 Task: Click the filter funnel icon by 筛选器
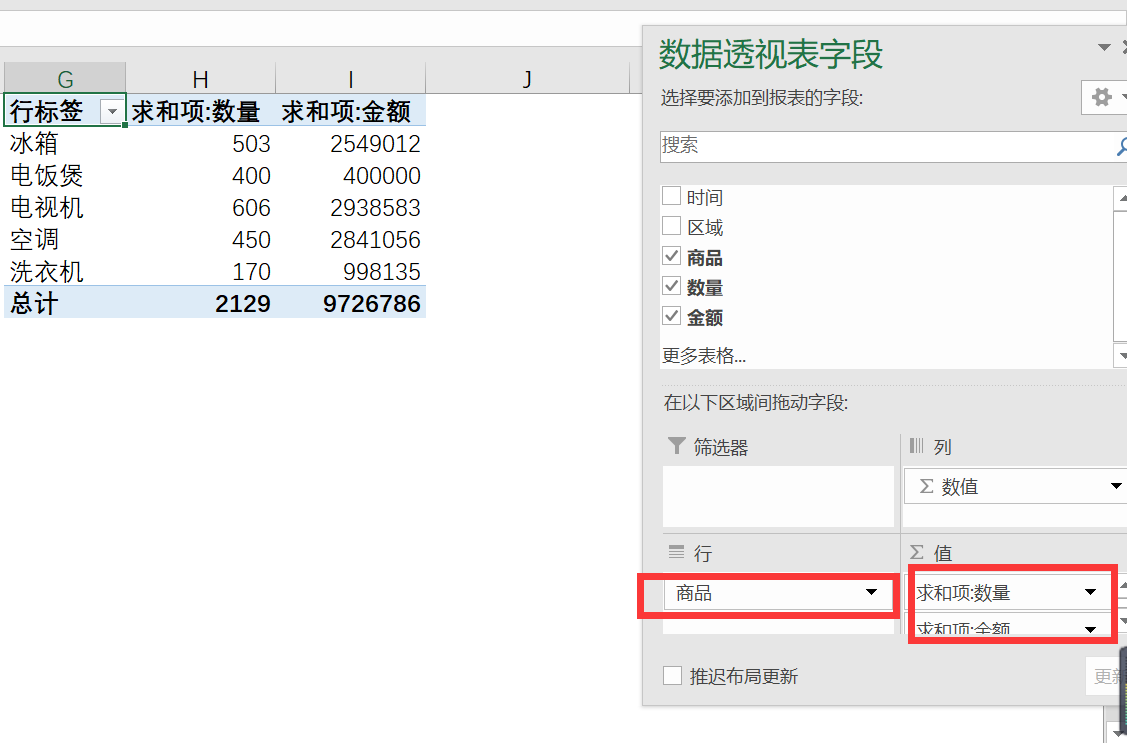676,446
